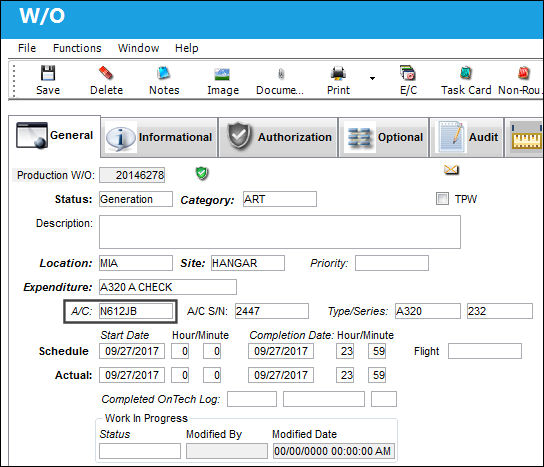Click the Schedule Start Date field
The height and width of the screenshot is (467, 544).
(132, 351)
